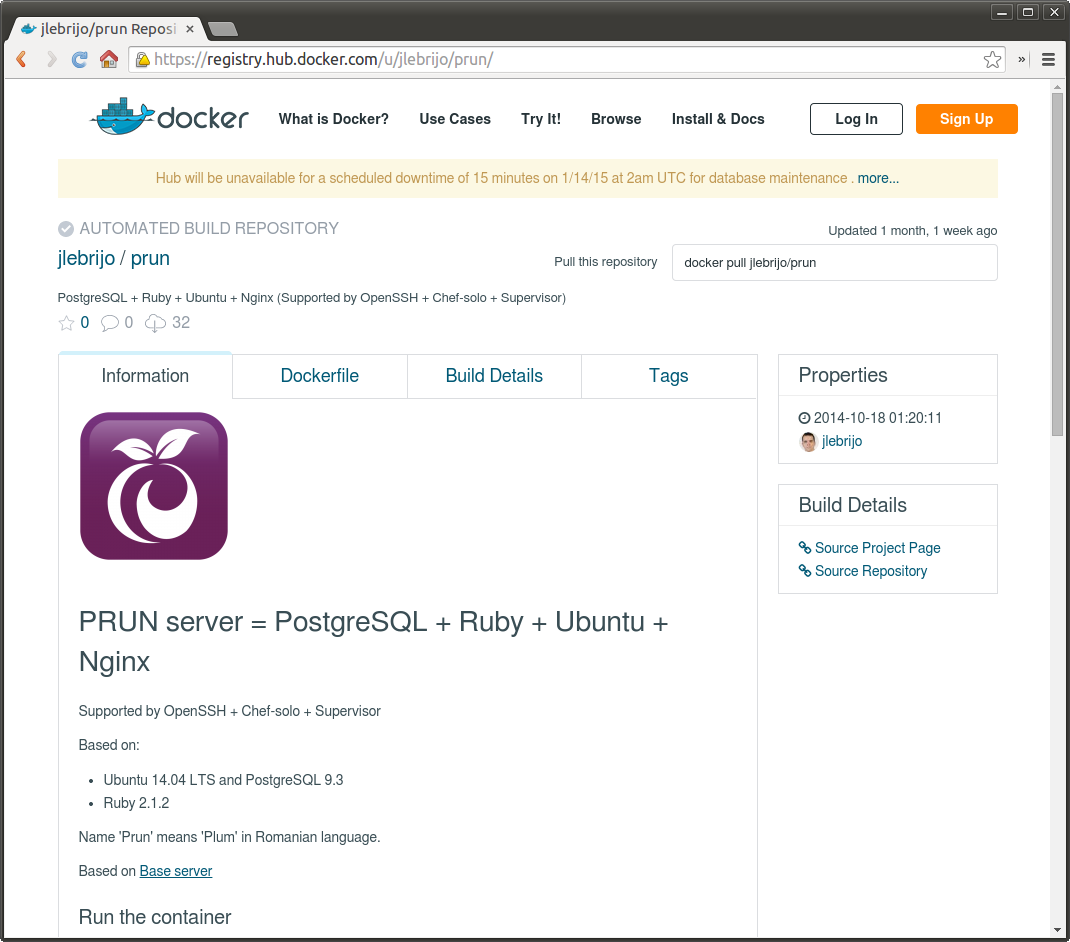Click the automated build checkmark icon
Screen dimensions: 1070x942
(x=66, y=229)
